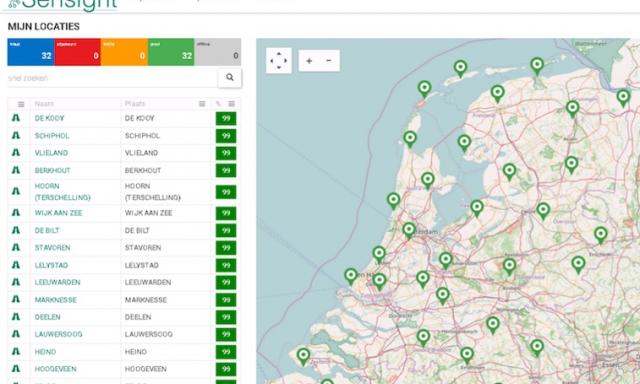Click the road icon in the DE KOOY row

[16, 118]
